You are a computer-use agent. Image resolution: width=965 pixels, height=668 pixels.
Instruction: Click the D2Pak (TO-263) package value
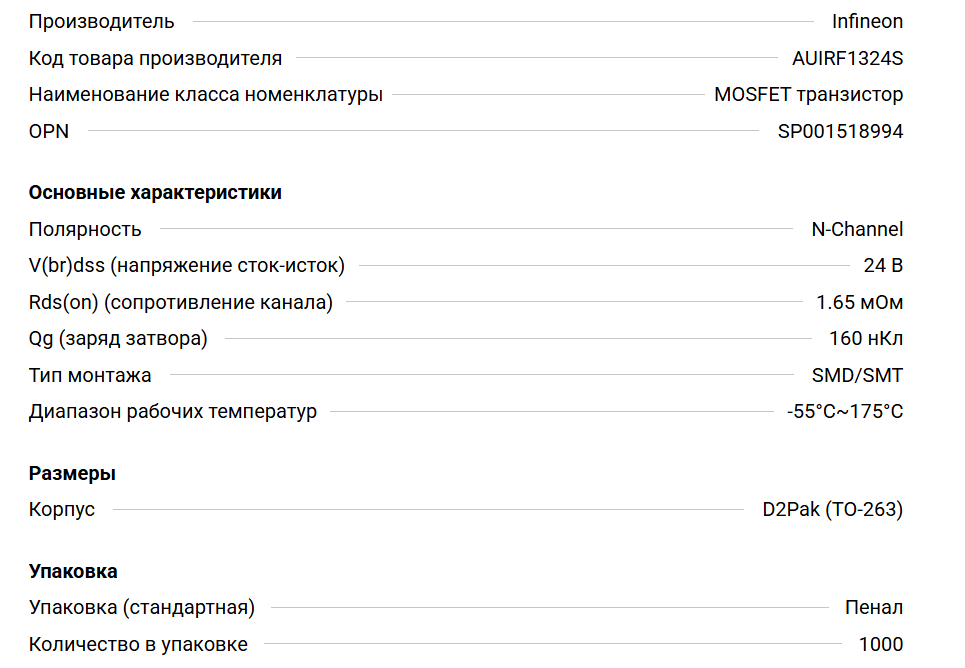click(x=832, y=510)
